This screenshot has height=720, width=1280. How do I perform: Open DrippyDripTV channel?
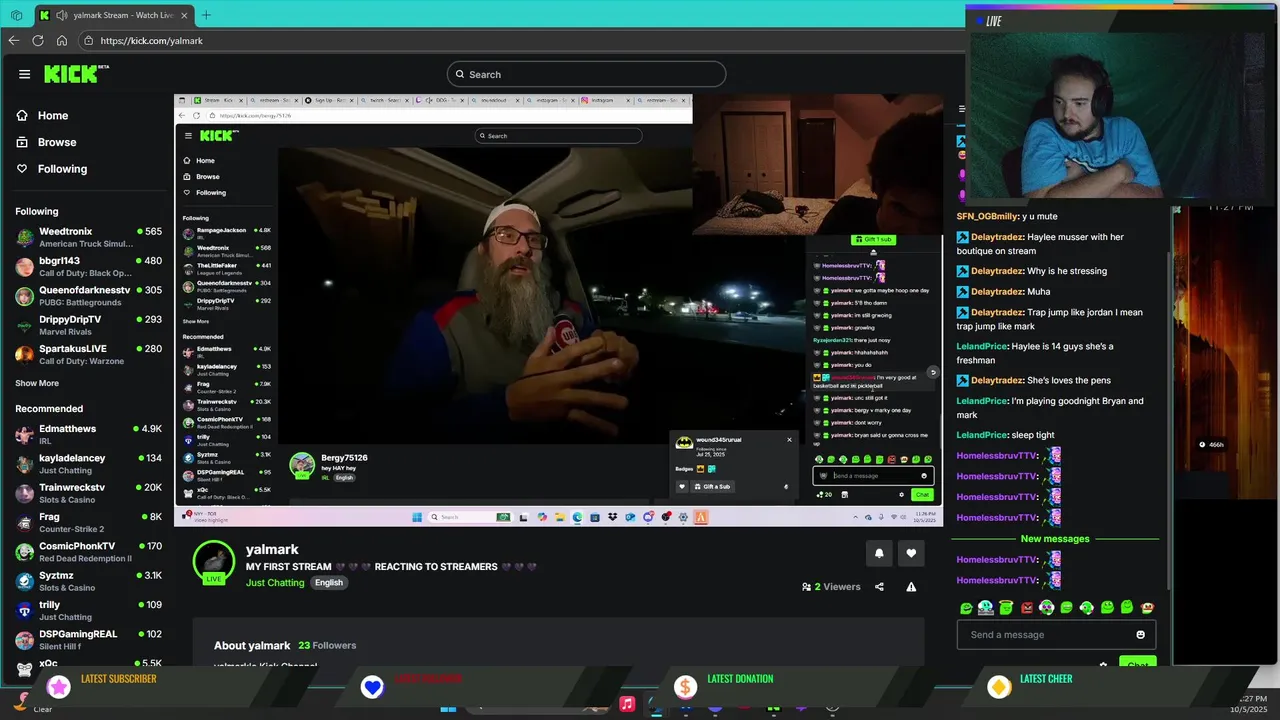(88, 325)
